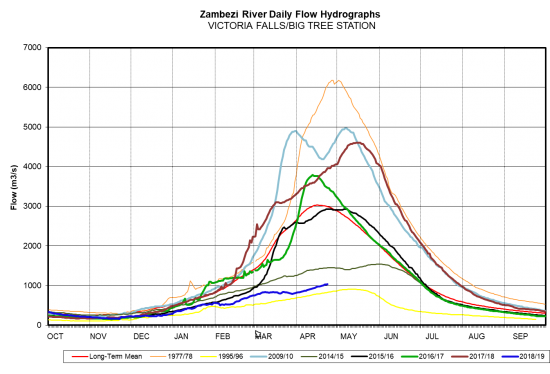The image size is (550, 374).
Task: Select the 2009/10 legend entry
Action: click(x=272, y=356)
